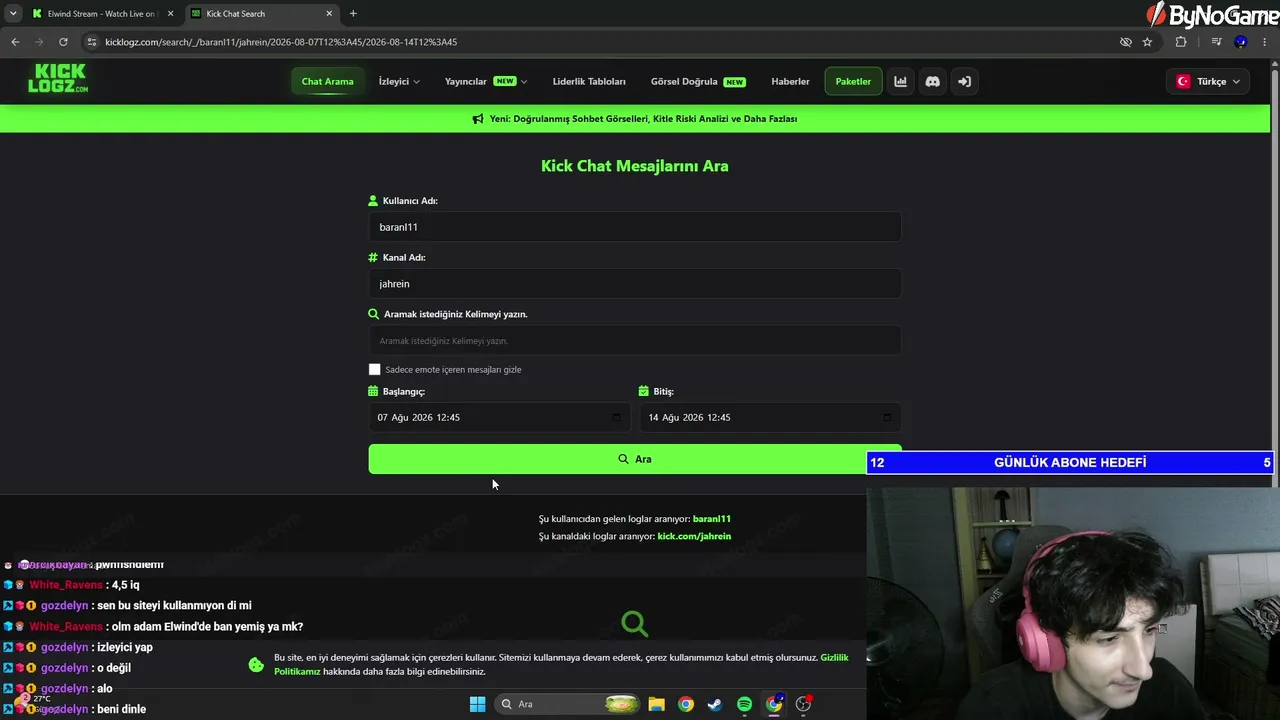The image size is (1280, 720).
Task: Open Spotify from the taskbar
Action: click(744, 704)
